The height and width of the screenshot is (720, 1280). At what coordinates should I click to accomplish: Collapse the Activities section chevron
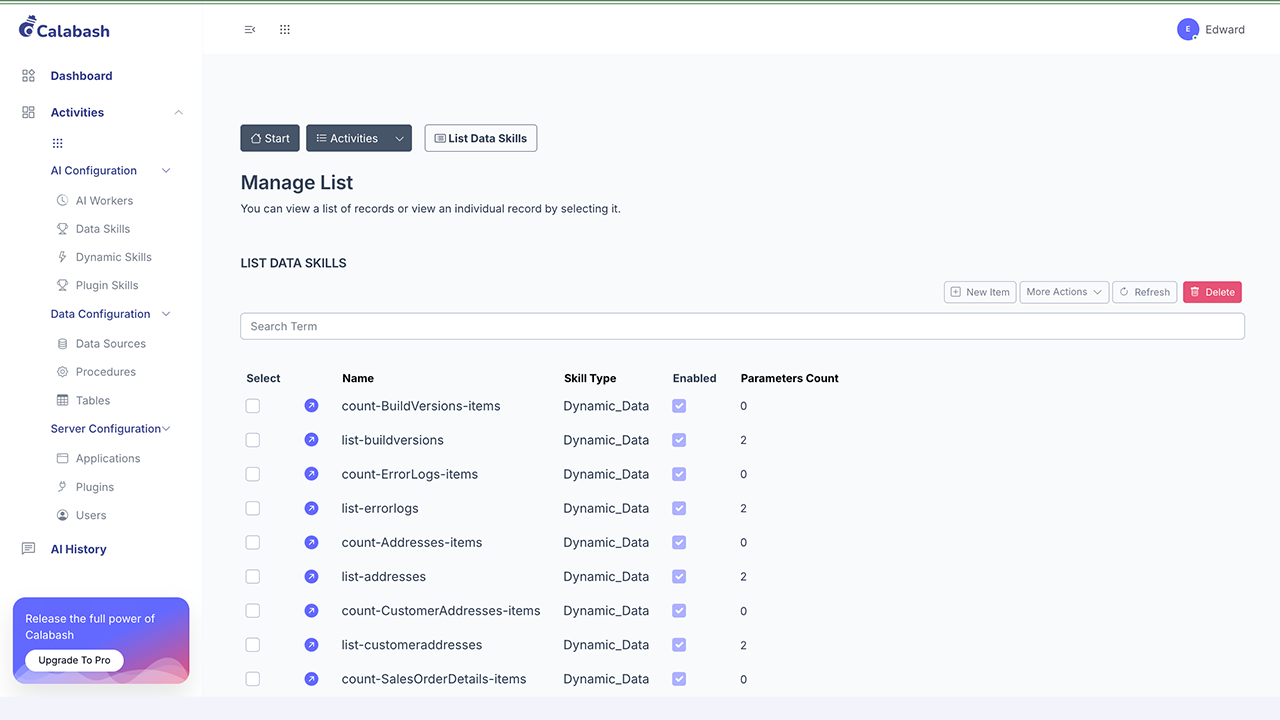(x=179, y=113)
